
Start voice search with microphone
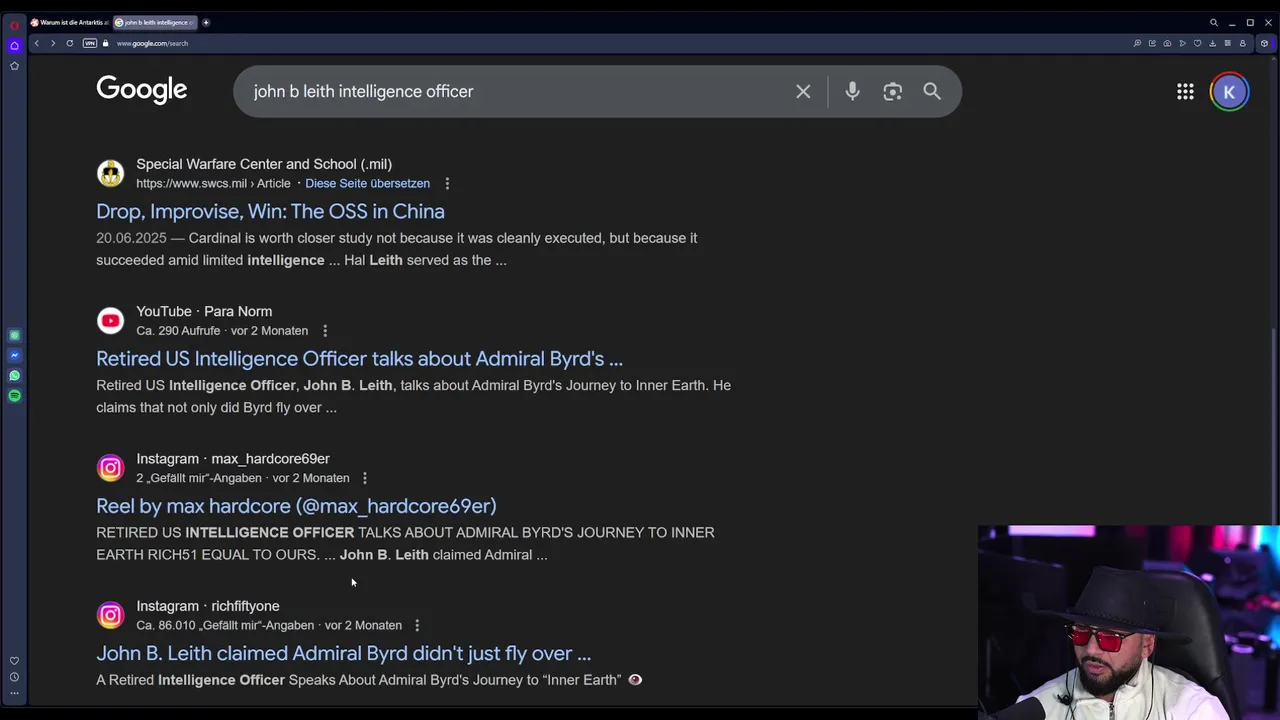coord(852,91)
